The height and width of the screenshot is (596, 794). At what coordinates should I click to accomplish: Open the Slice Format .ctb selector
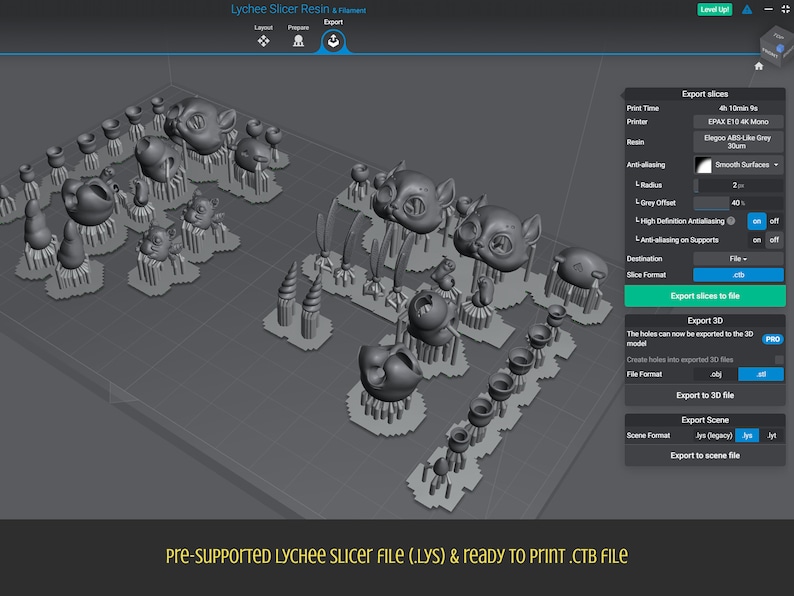pos(738,275)
